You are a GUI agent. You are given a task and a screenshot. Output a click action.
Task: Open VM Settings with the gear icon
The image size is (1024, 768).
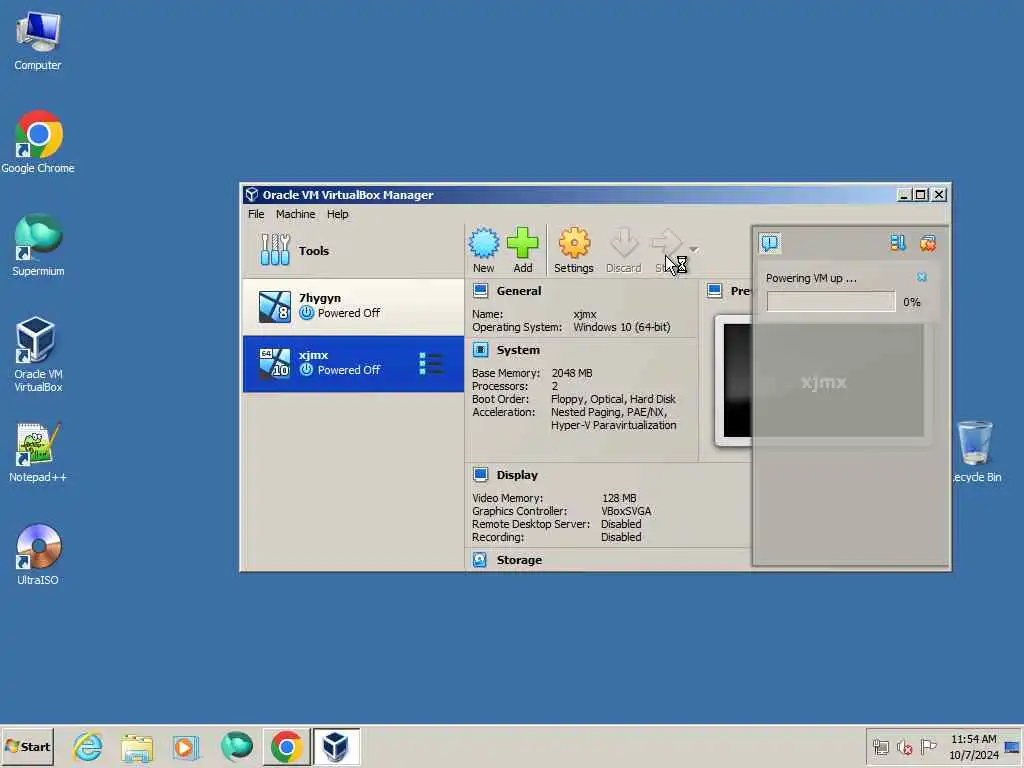click(574, 250)
